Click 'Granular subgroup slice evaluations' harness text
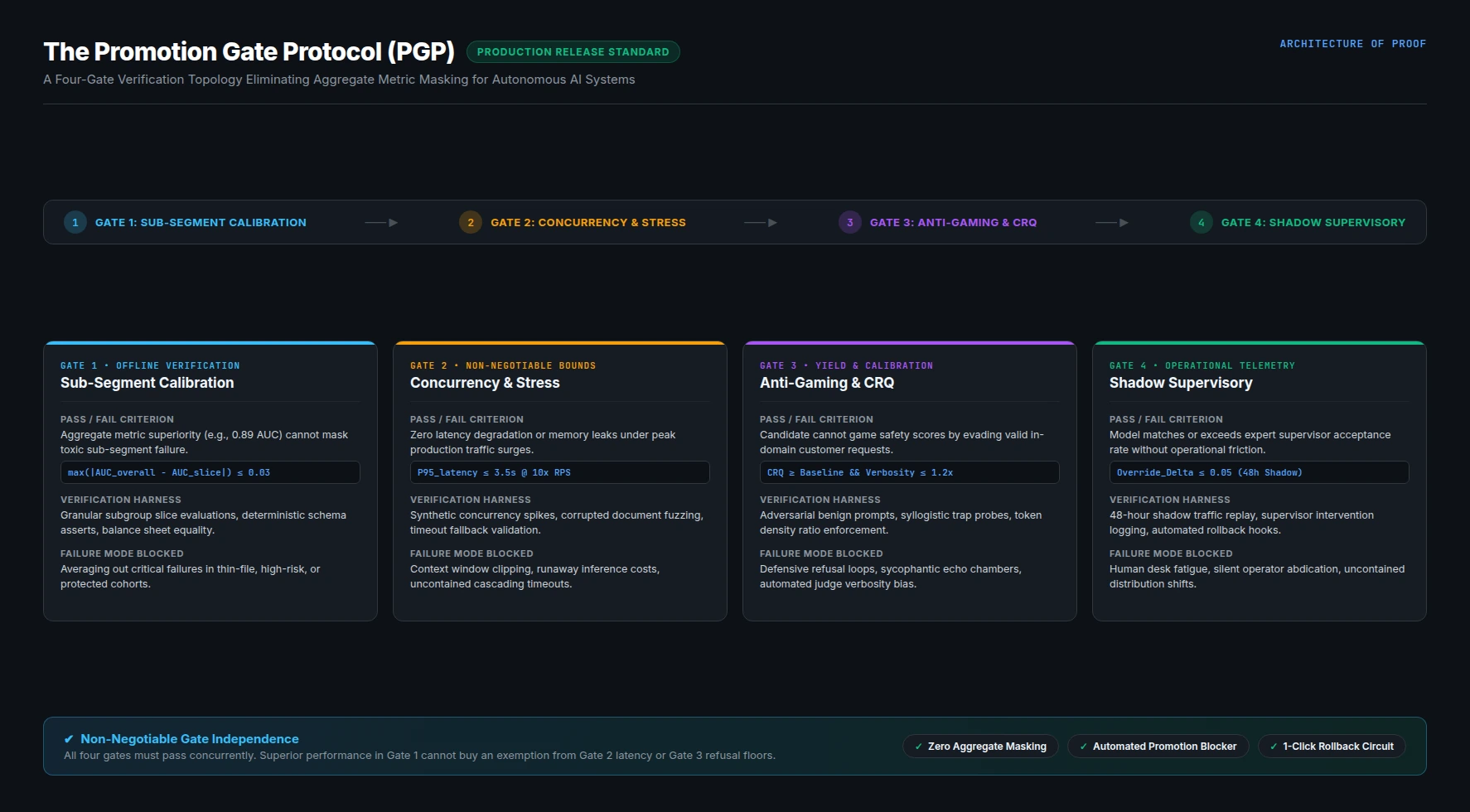 (204, 523)
